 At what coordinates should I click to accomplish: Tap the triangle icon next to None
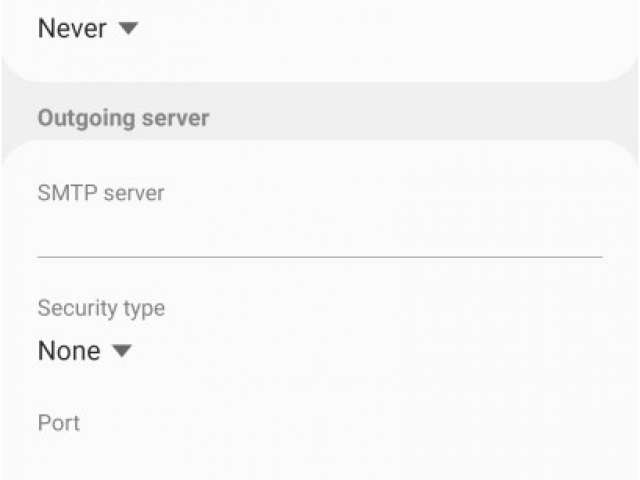click(122, 351)
